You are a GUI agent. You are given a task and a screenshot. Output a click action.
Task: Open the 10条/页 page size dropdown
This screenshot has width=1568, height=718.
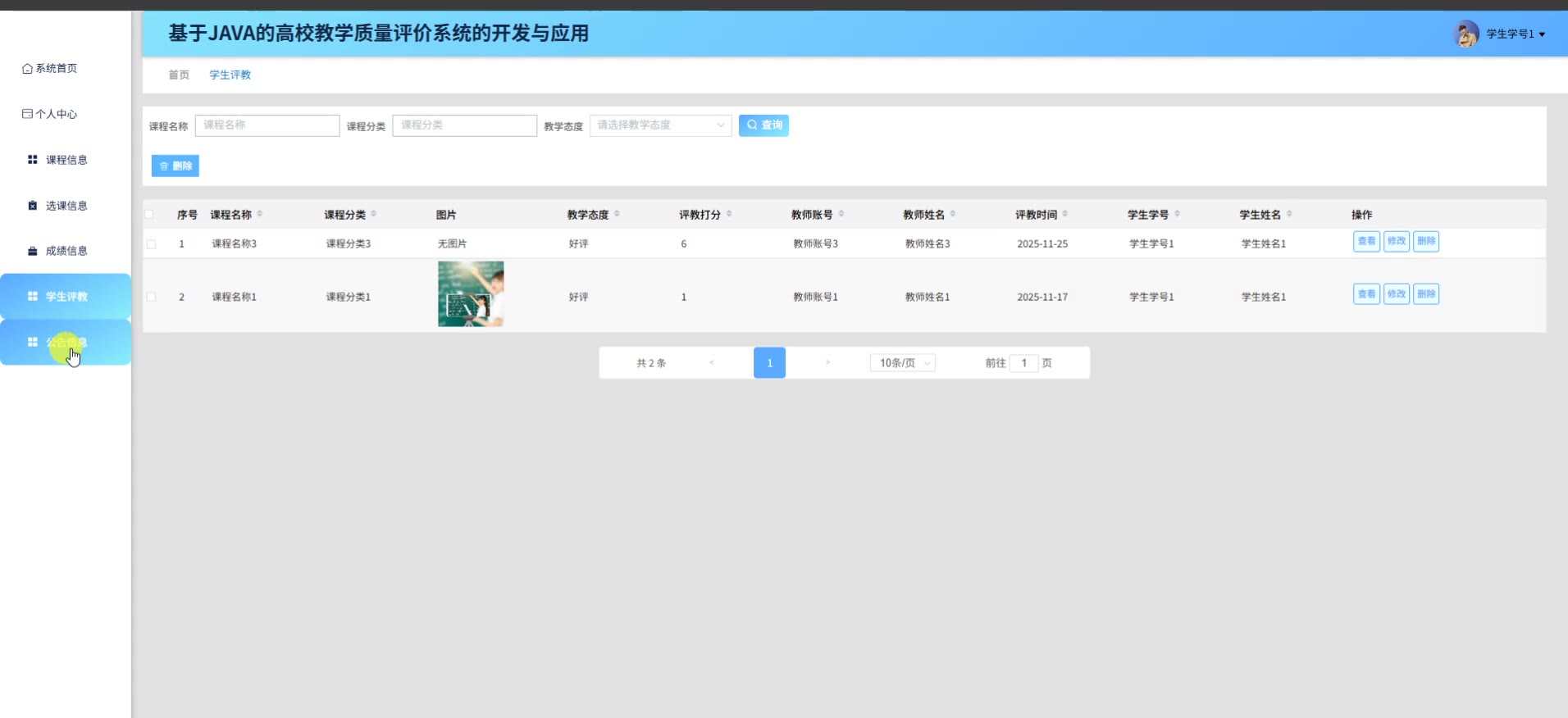(903, 363)
